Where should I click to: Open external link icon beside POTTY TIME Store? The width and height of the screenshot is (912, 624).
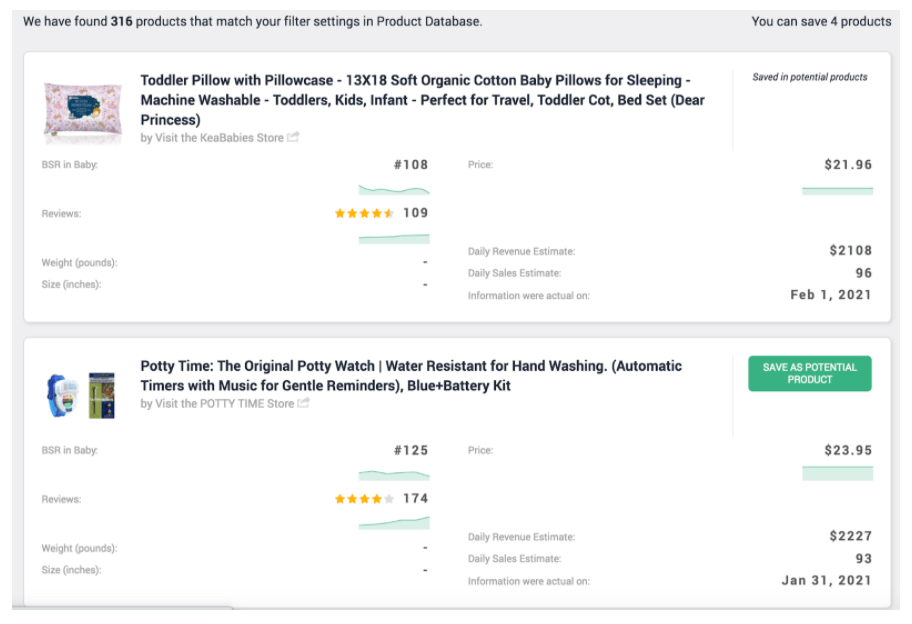tap(304, 403)
